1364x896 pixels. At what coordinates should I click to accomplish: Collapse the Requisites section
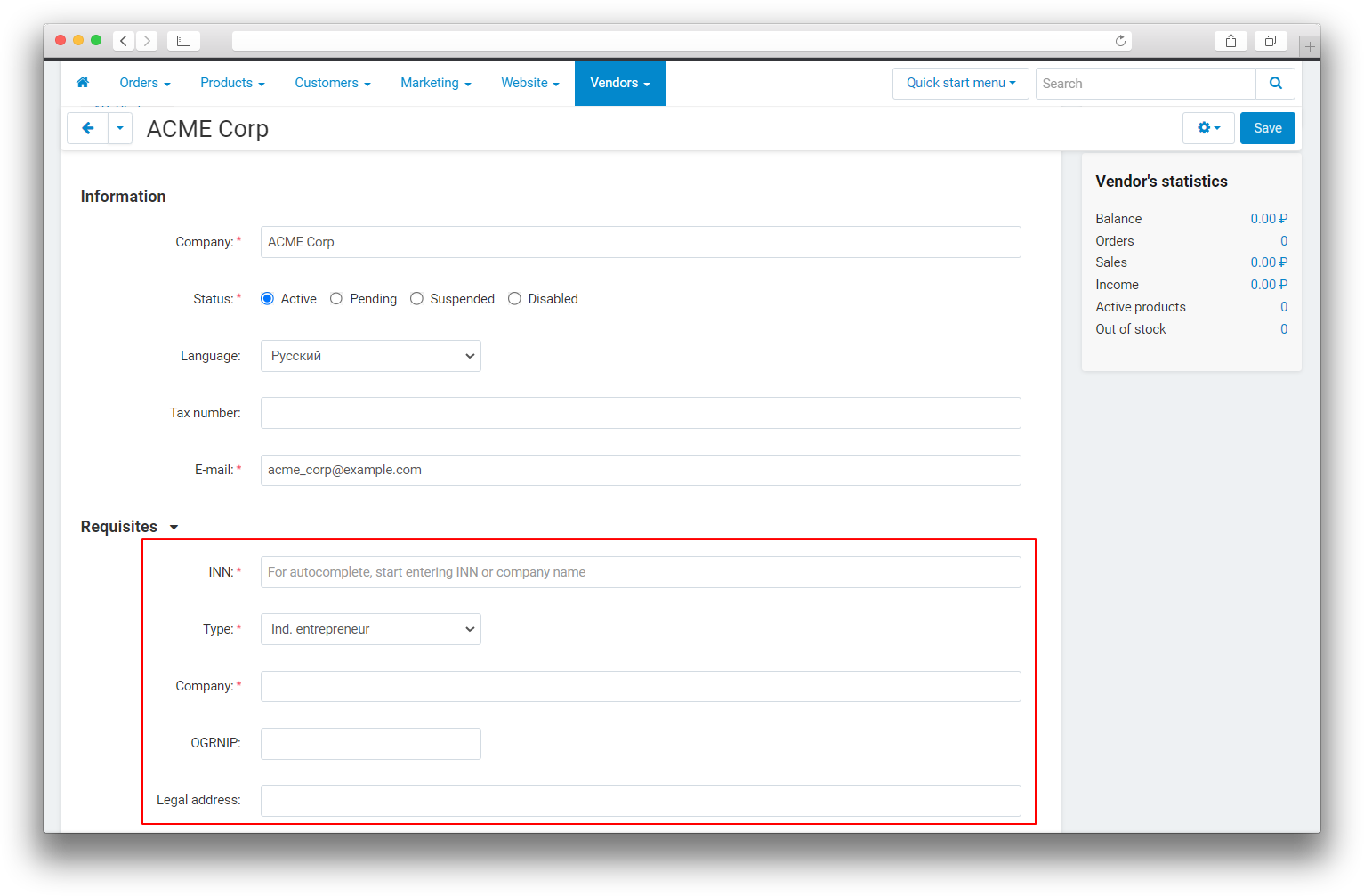tap(174, 528)
